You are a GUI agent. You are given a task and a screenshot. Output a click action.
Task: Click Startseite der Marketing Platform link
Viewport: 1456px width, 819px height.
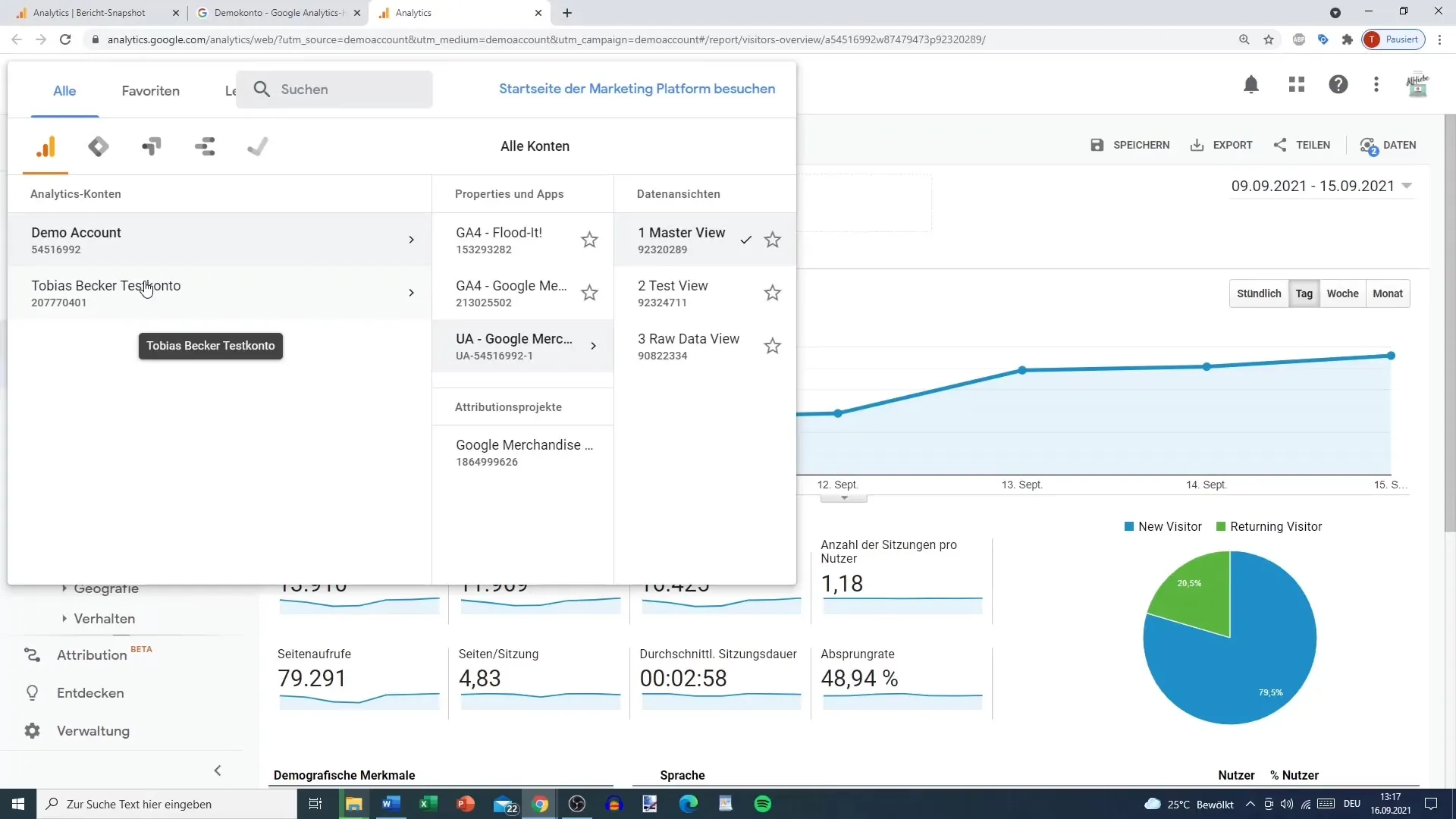pyautogui.click(x=637, y=88)
